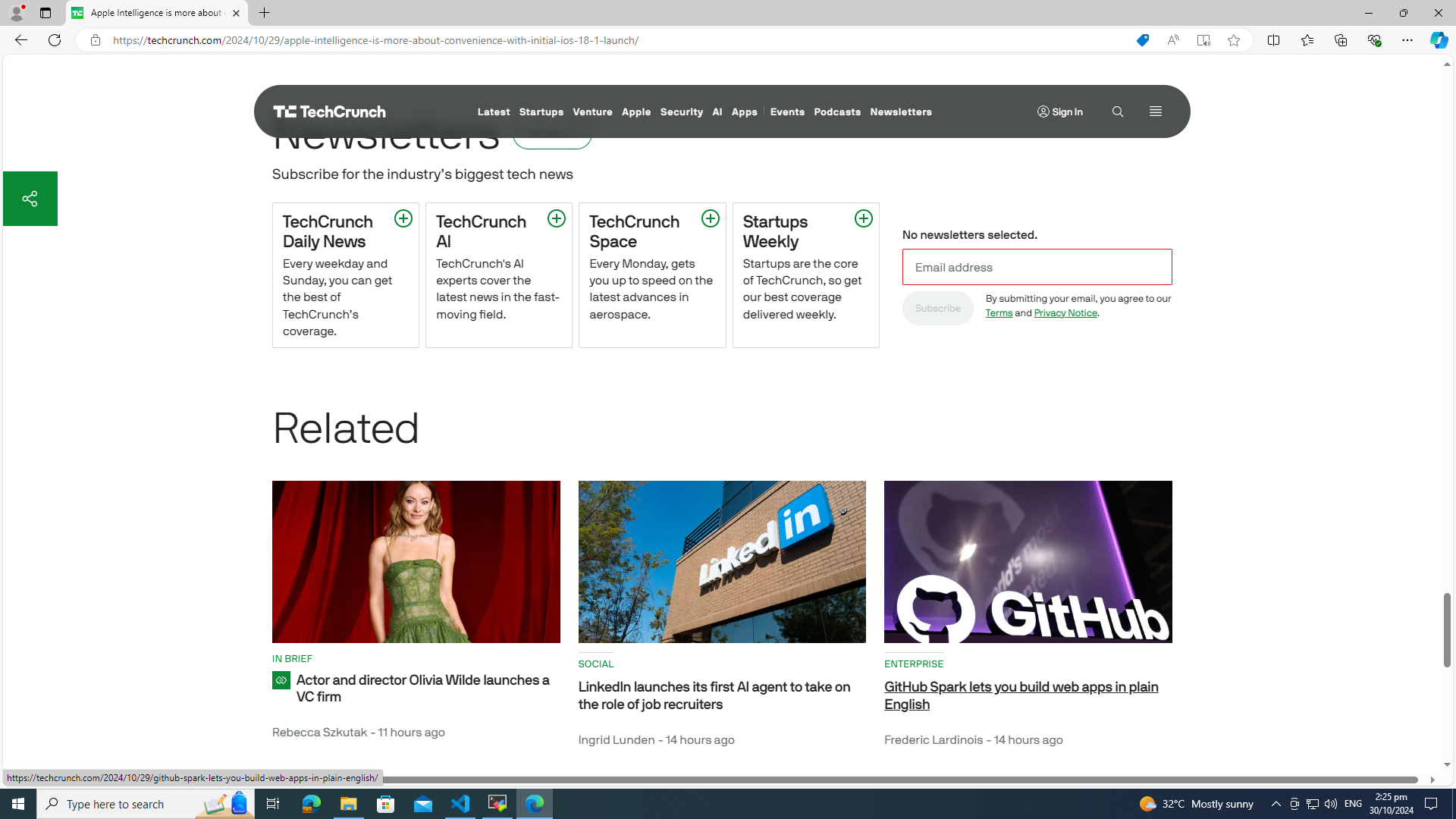Open Collections panel
The width and height of the screenshot is (1456, 819).
[1340, 40]
